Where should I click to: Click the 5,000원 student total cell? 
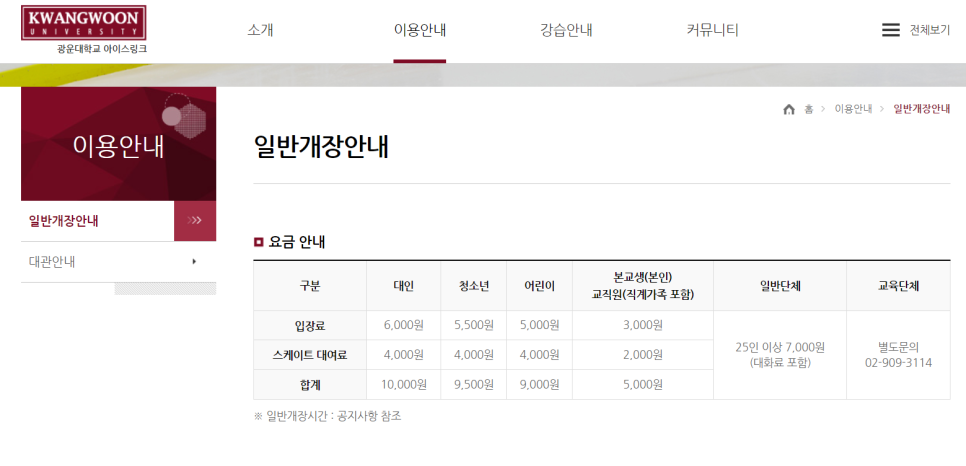point(643,385)
